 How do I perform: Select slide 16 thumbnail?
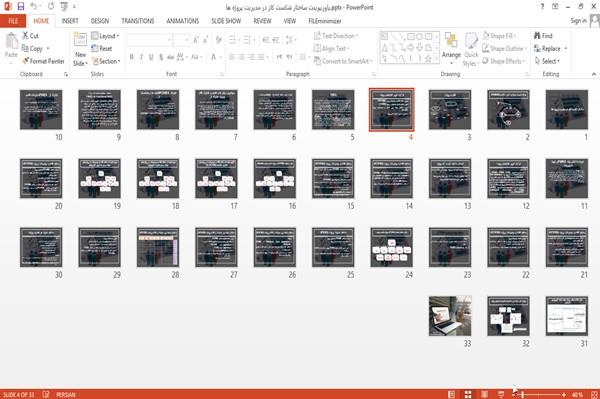pos(275,179)
